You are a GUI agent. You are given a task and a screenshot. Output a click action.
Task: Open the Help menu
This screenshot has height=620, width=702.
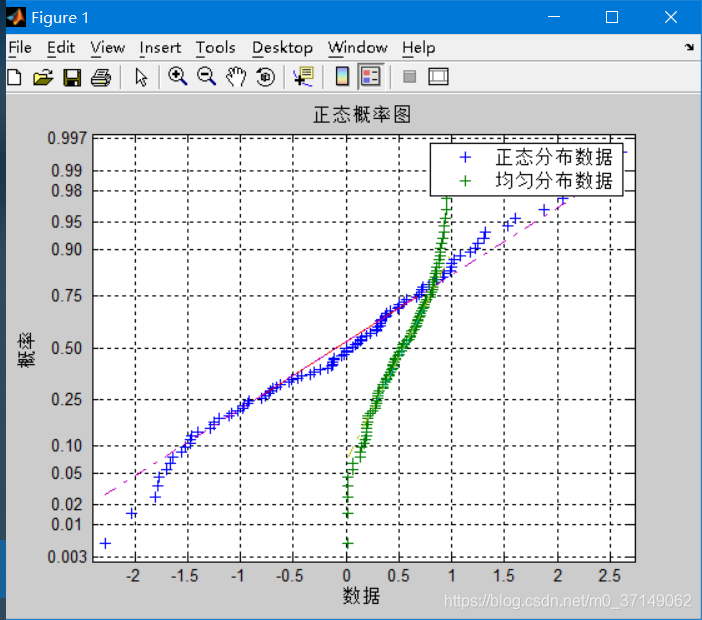(x=418, y=47)
